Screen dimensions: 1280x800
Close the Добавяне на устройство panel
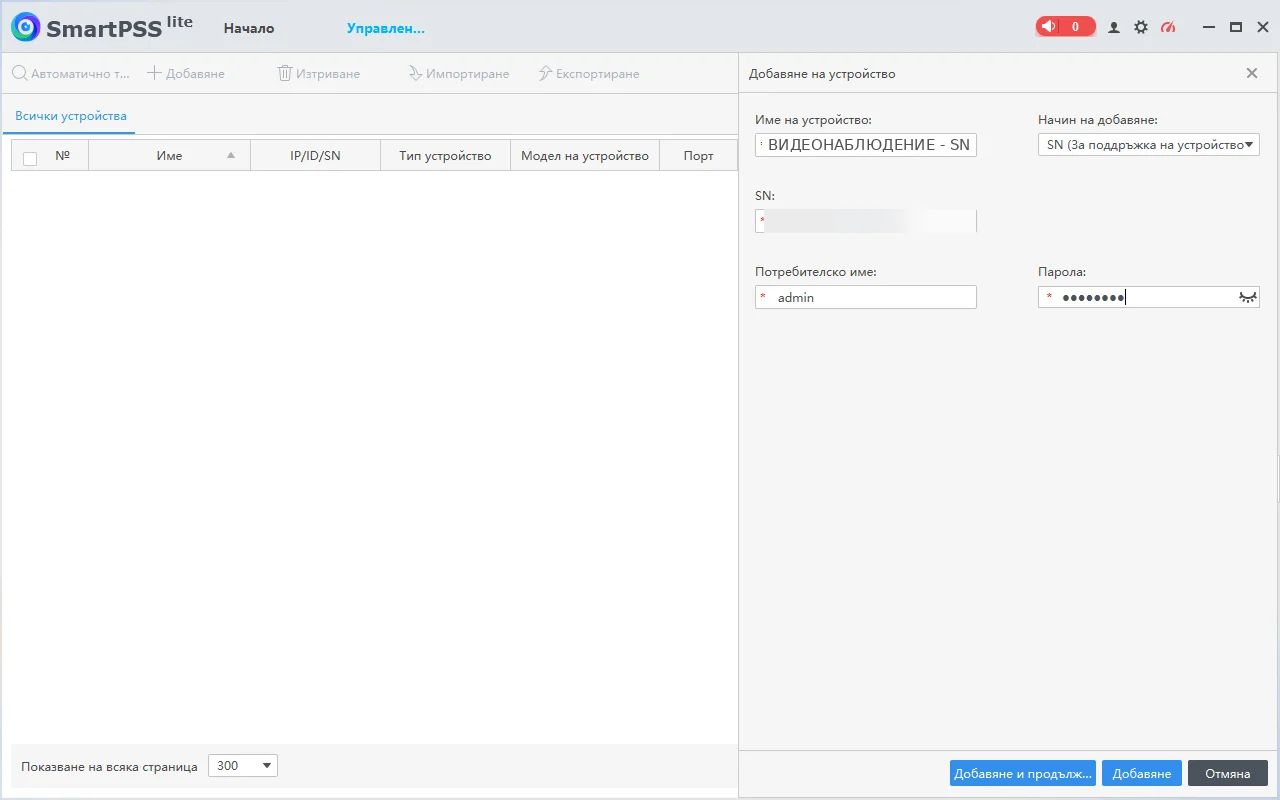1252,73
